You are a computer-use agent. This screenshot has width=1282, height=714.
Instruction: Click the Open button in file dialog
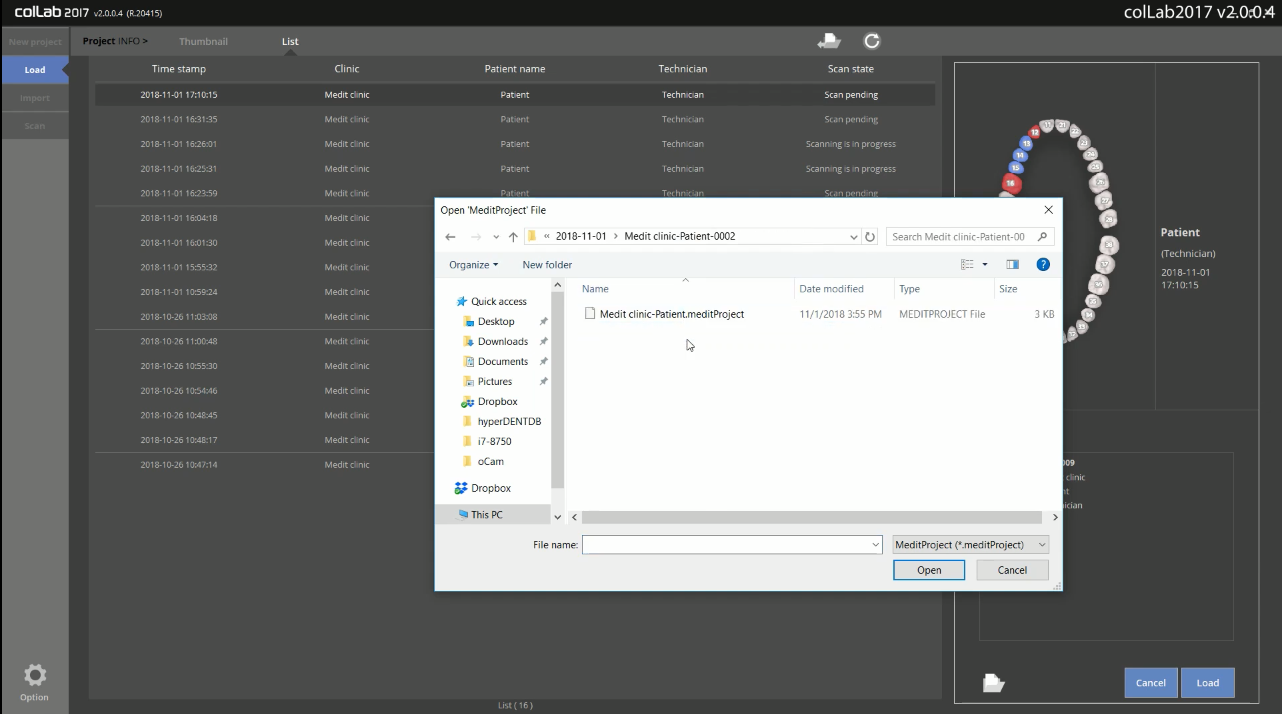click(x=929, y=570)
